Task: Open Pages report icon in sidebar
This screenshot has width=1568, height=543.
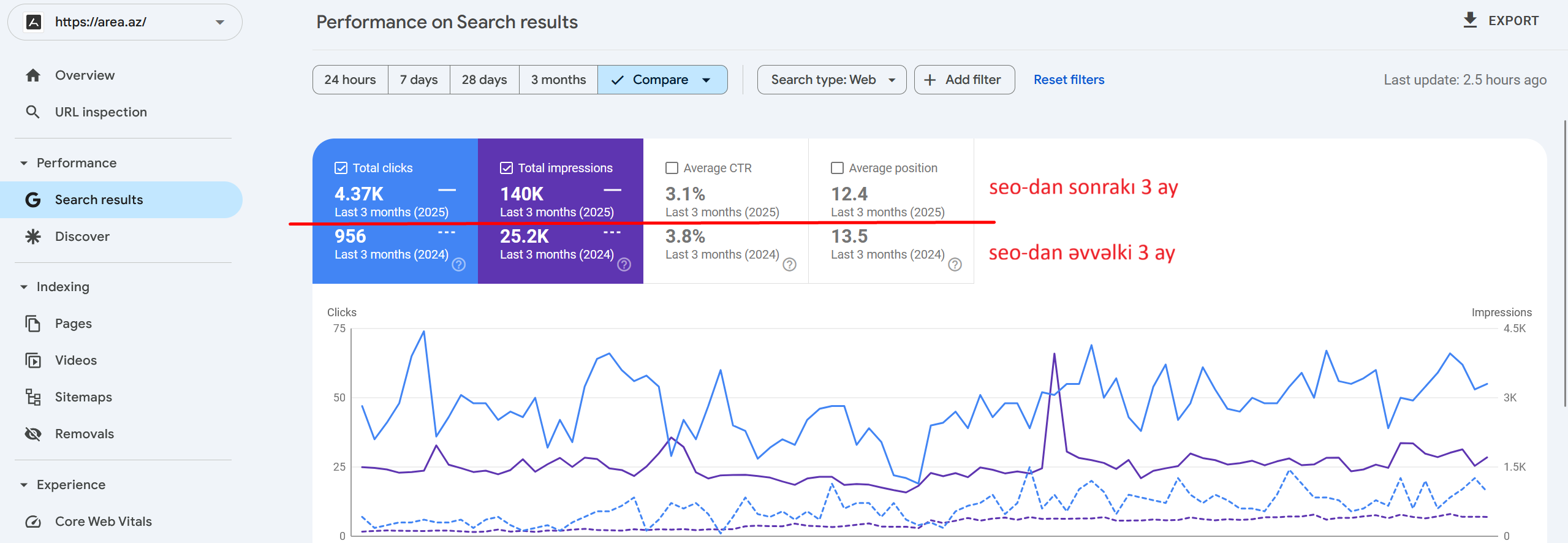Action: [x=33, y=324]
